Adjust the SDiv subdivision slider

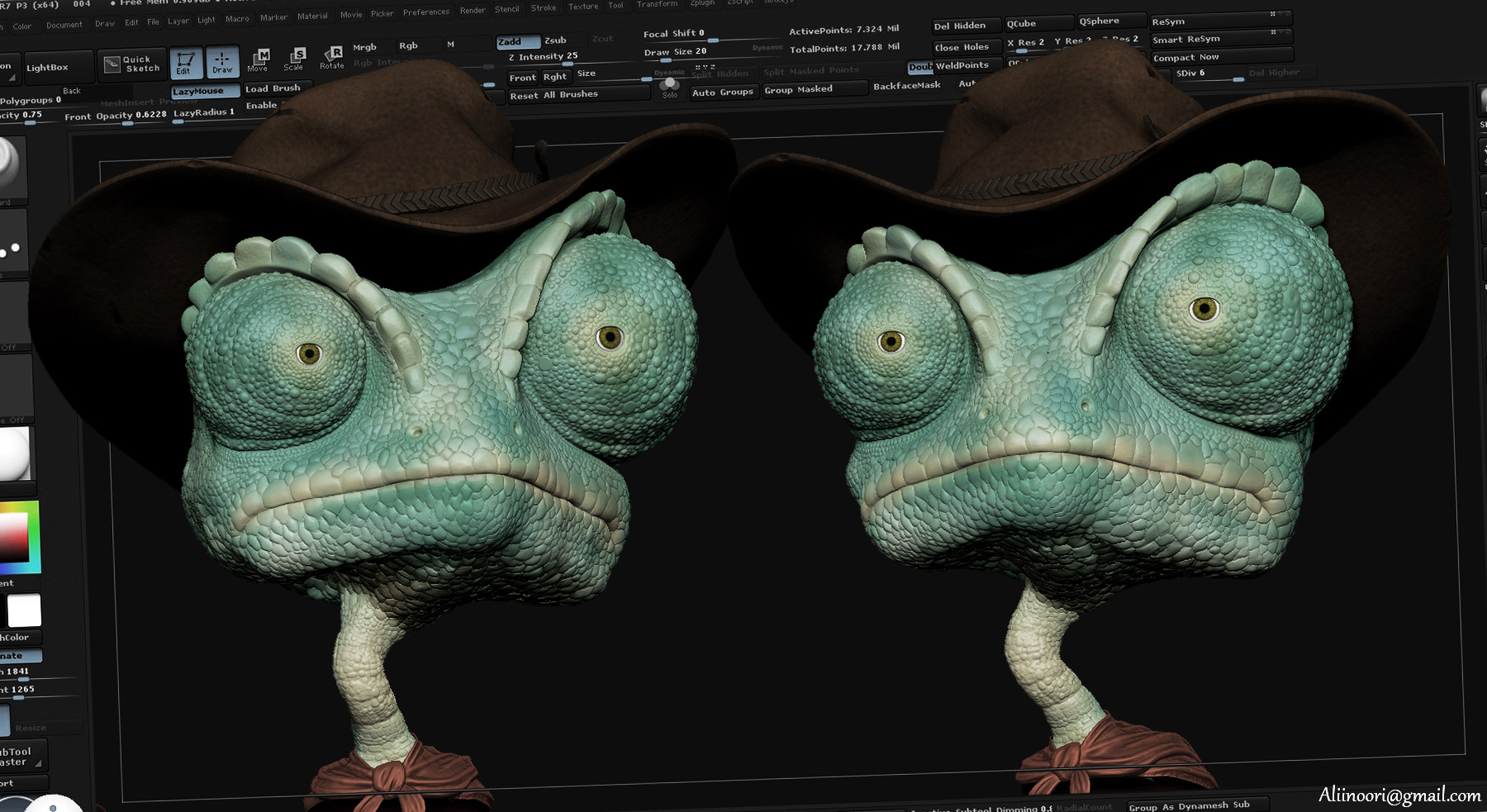click(1209, 74)
